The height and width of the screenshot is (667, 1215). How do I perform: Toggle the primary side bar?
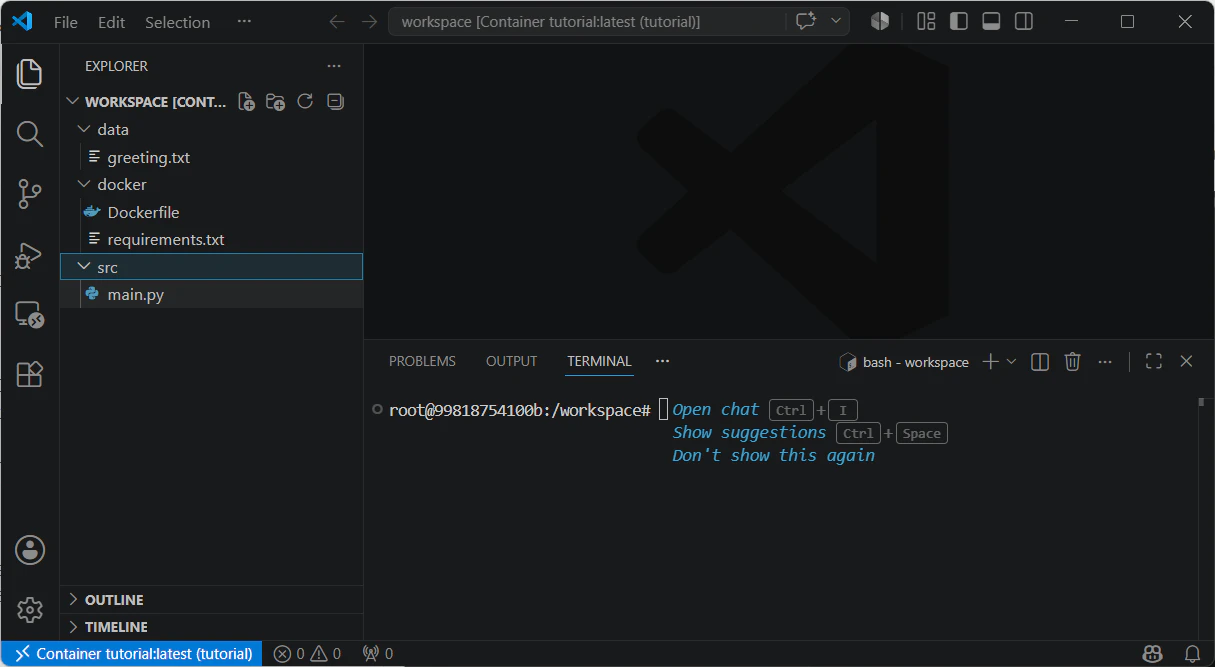[958, 21]
